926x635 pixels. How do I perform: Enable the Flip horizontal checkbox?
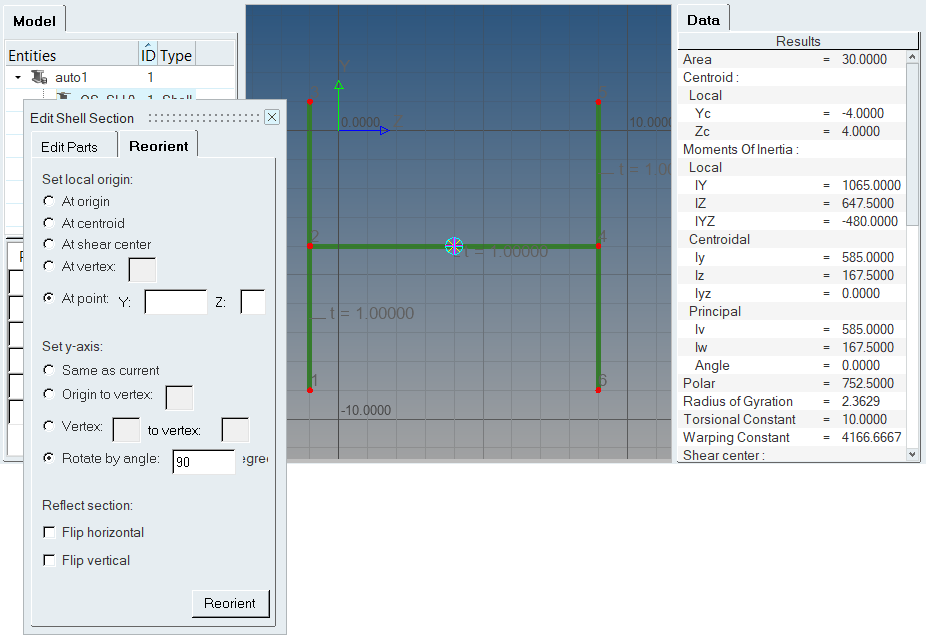pyautogui.click(x=49, y=533)
